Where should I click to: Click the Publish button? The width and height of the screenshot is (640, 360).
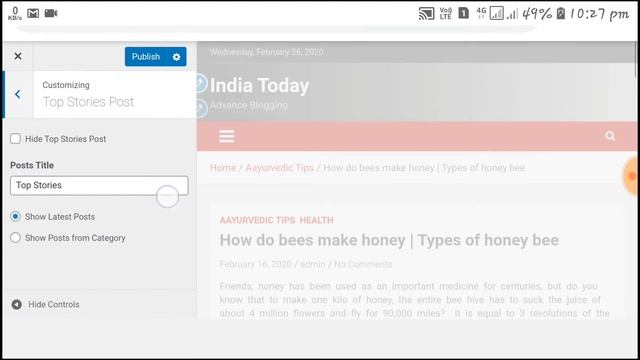pos(146,57)
